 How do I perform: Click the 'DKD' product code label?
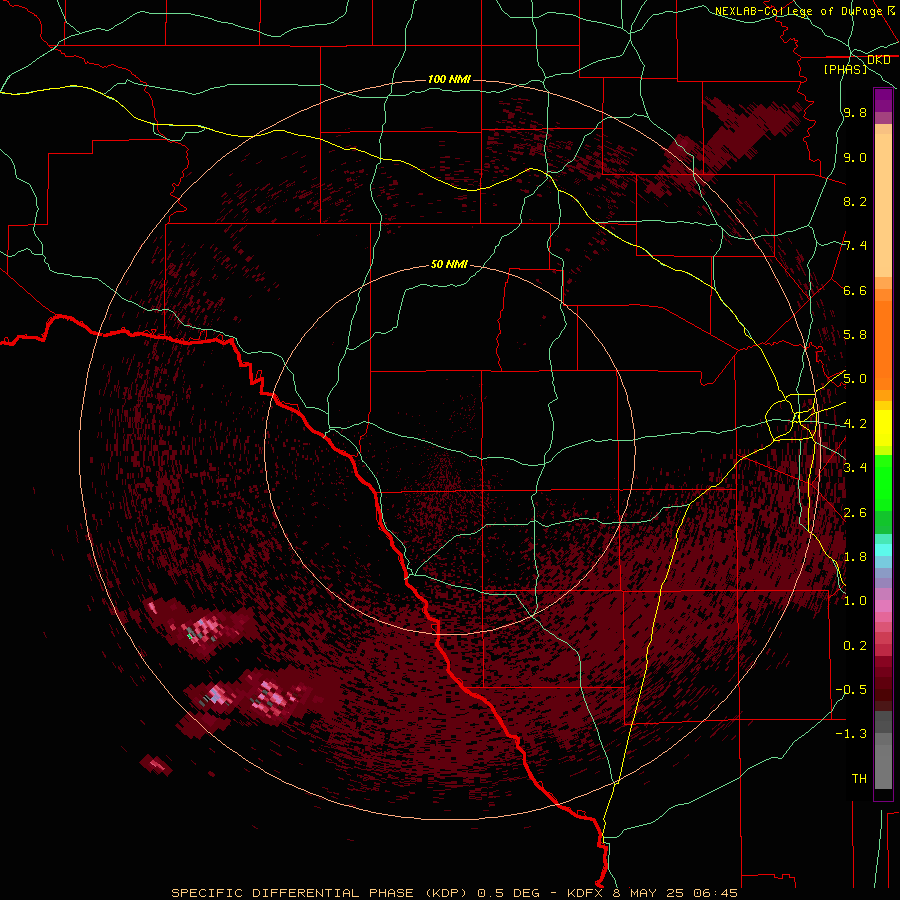coord(879,60)
